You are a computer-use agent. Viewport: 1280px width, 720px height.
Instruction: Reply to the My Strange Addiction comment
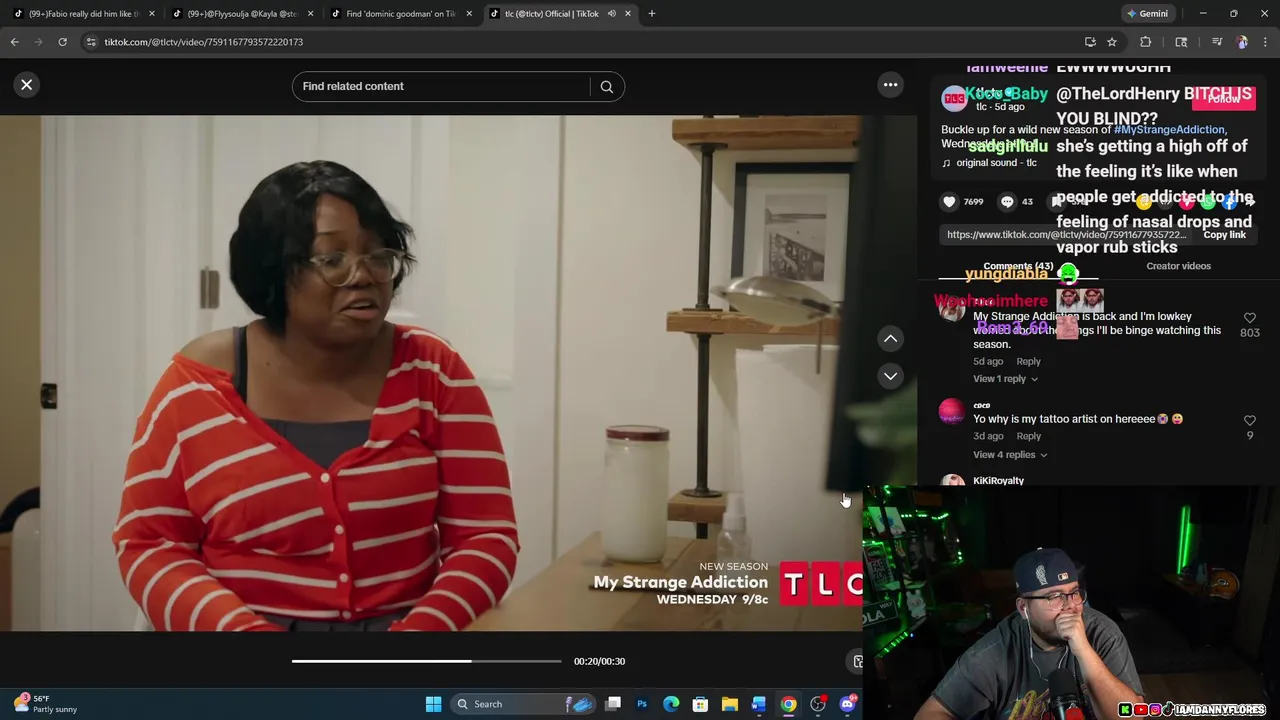click(x=1028, y=362)
